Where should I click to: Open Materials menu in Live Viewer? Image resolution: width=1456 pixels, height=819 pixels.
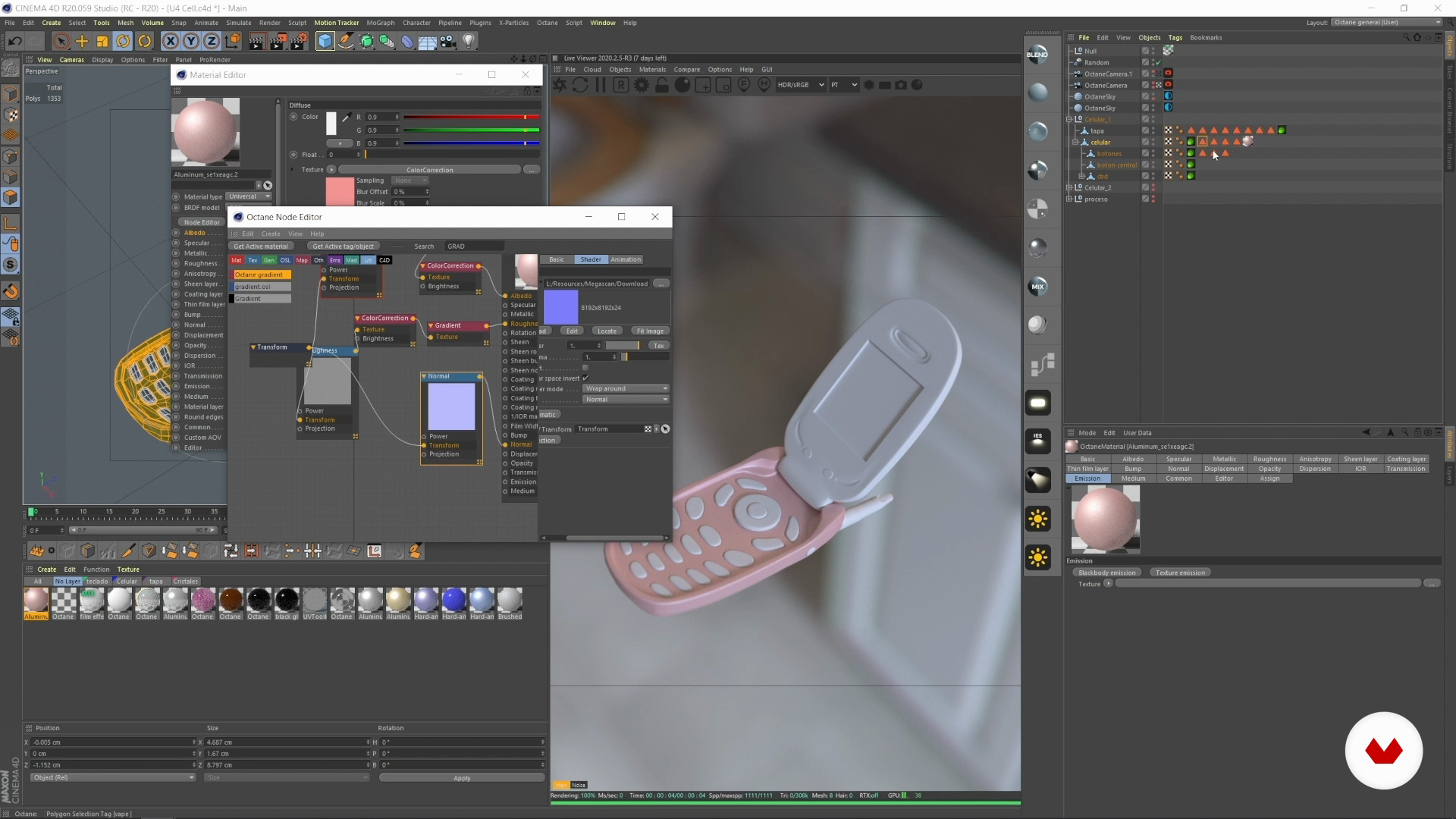tap(652, 69)
